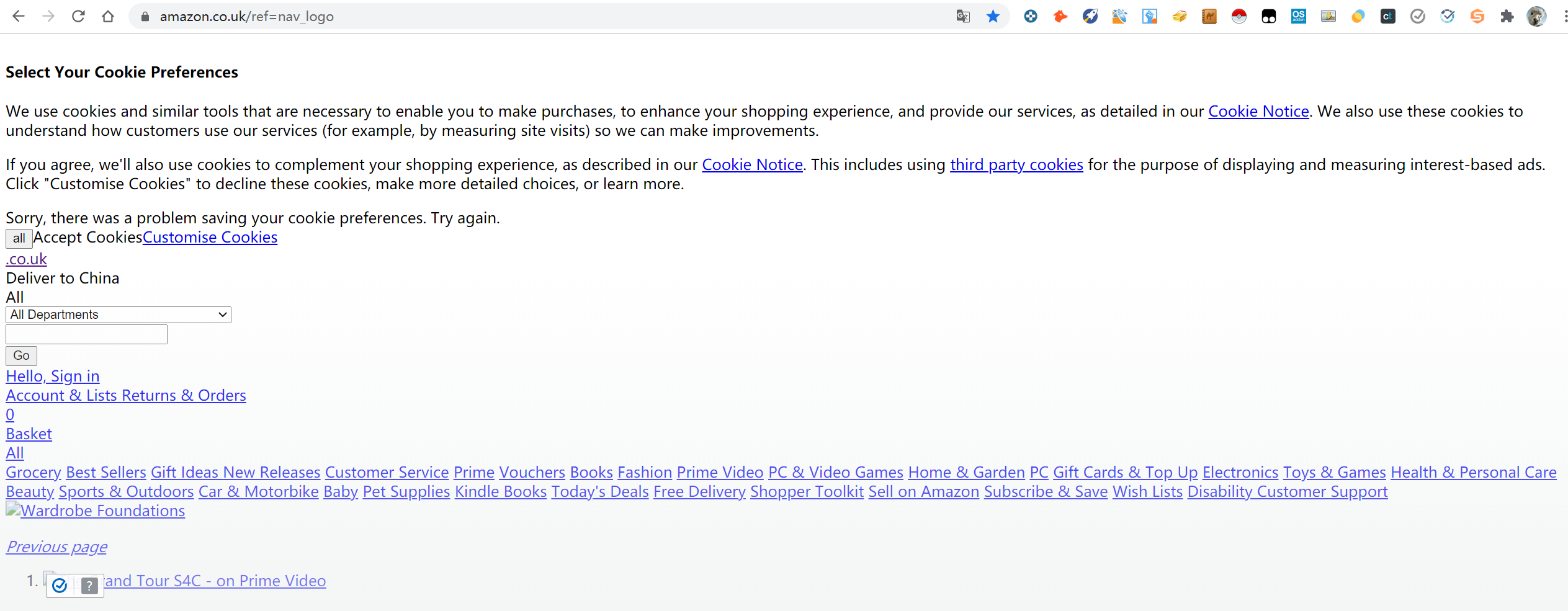The width and height of the screenshot is (1568, 611).
Task: Follow the third party cookies link
Action: (x=1017, y=165)
